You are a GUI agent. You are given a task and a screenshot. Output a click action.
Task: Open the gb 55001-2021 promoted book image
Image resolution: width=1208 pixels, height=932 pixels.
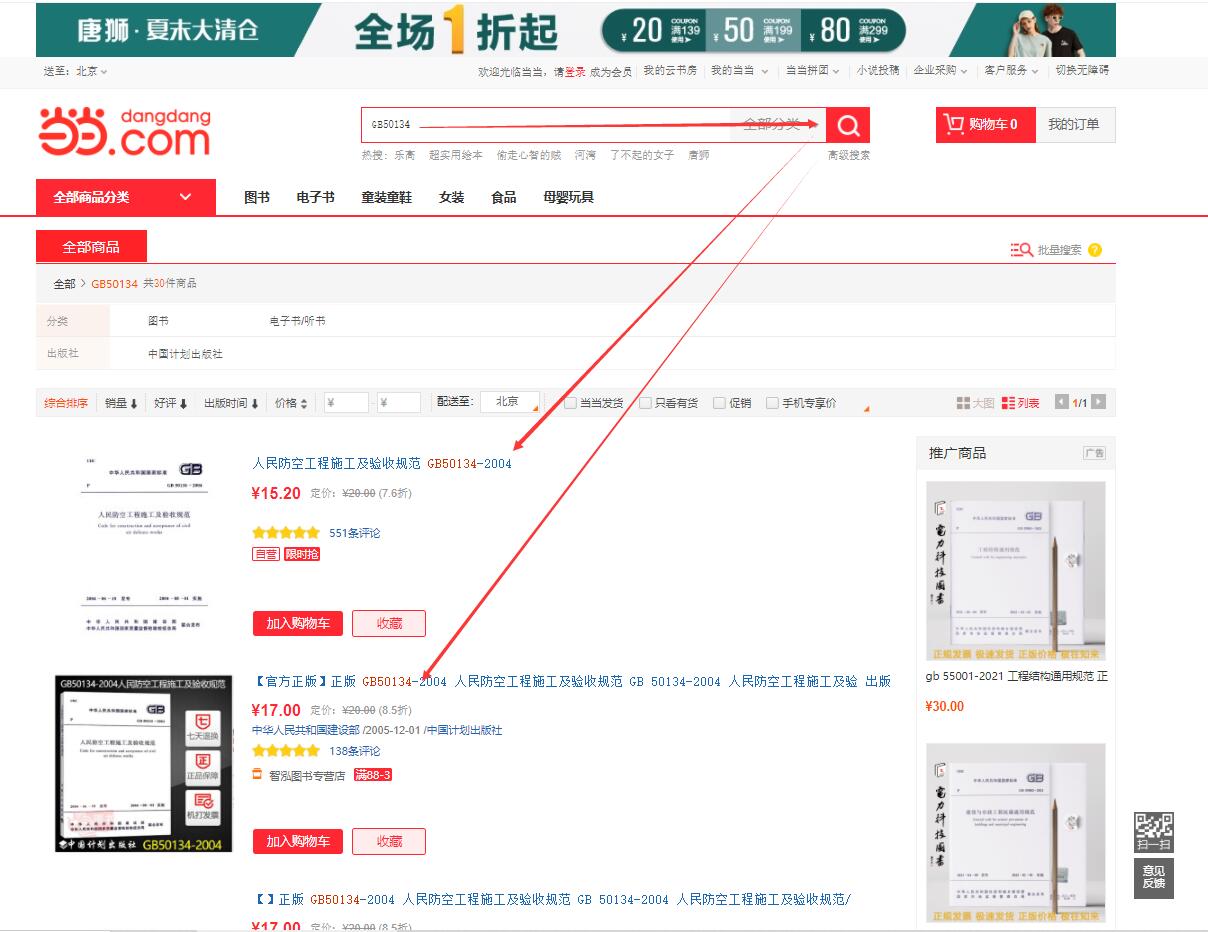pyautogui.click(x=1016, y=572)
